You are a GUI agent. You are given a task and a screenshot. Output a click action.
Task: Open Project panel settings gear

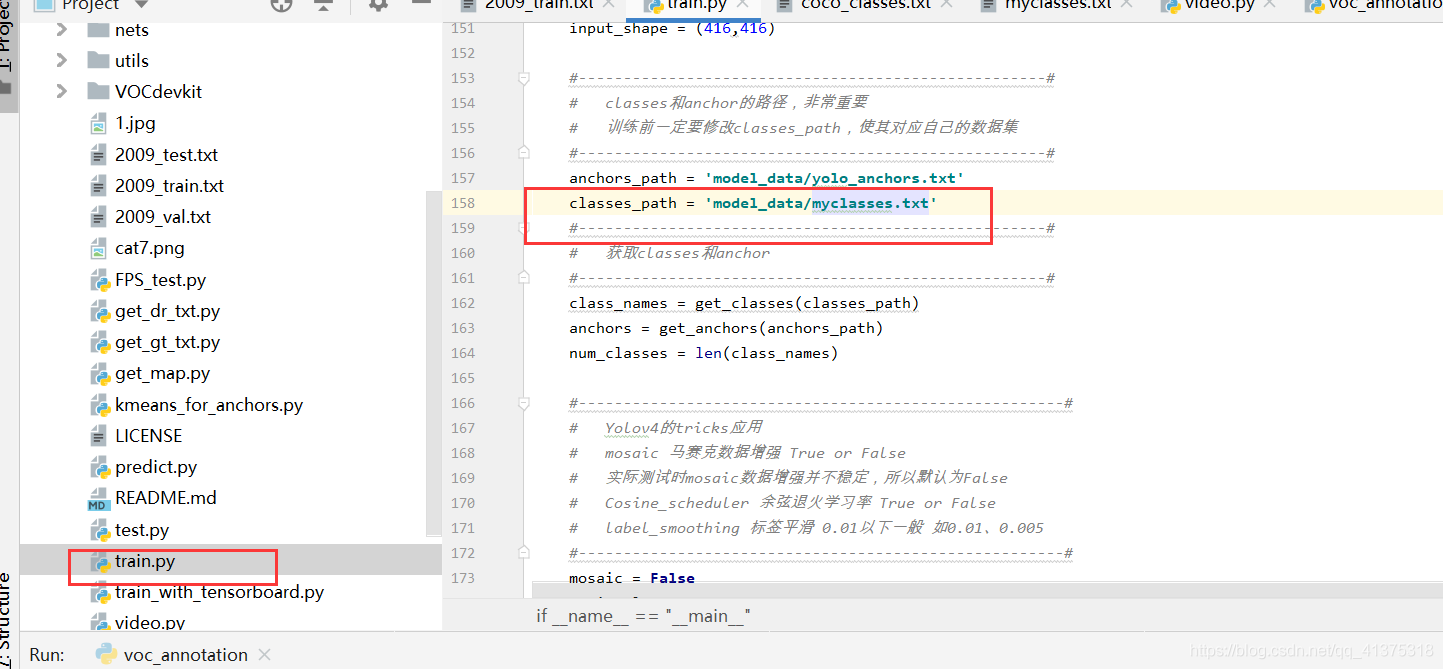[378, 4]
